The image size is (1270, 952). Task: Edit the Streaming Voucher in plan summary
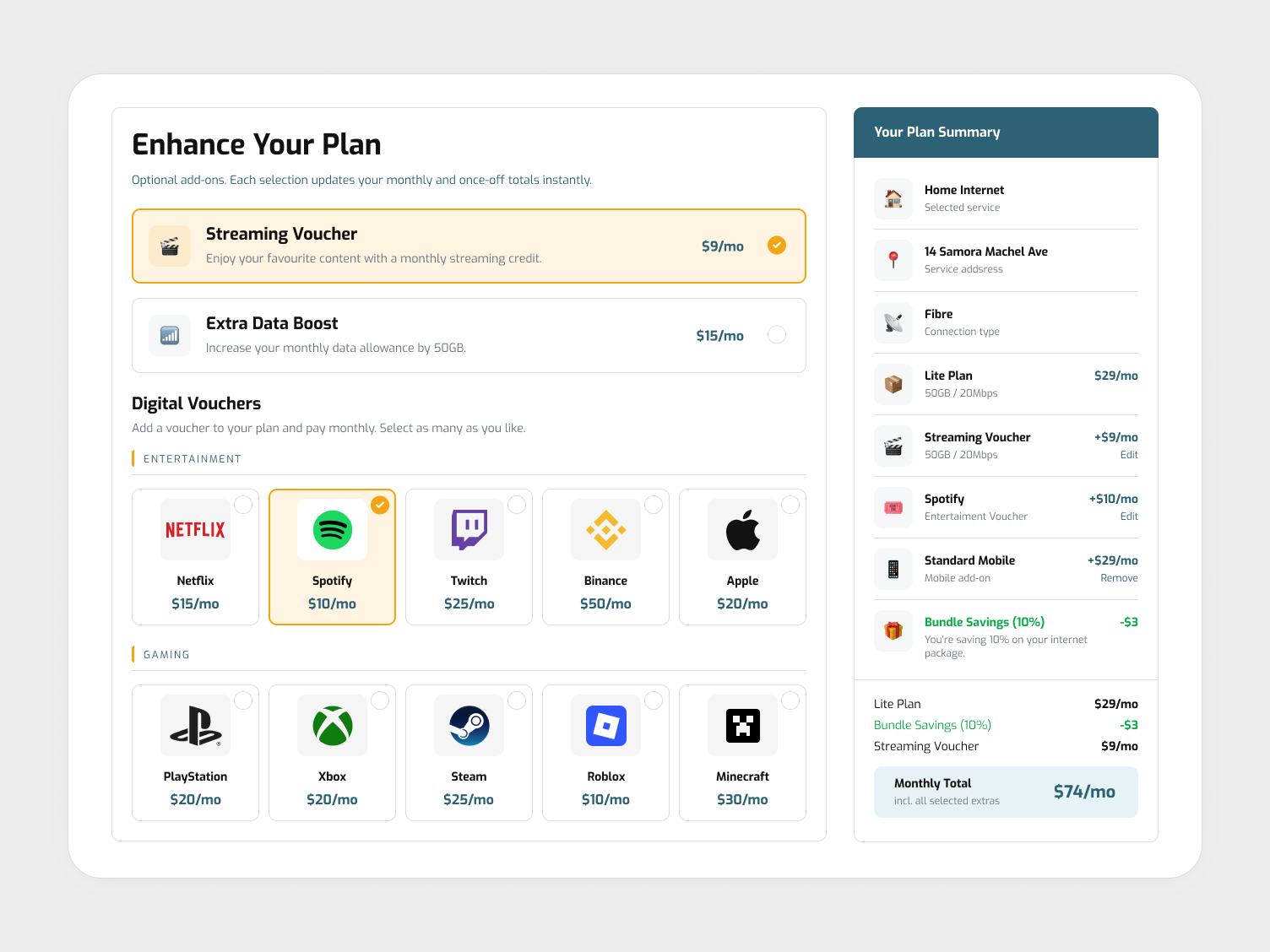point(1129,454)
